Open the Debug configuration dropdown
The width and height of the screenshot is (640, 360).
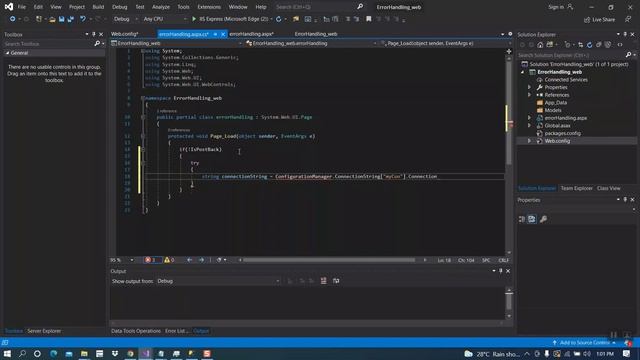coord(125,19)
